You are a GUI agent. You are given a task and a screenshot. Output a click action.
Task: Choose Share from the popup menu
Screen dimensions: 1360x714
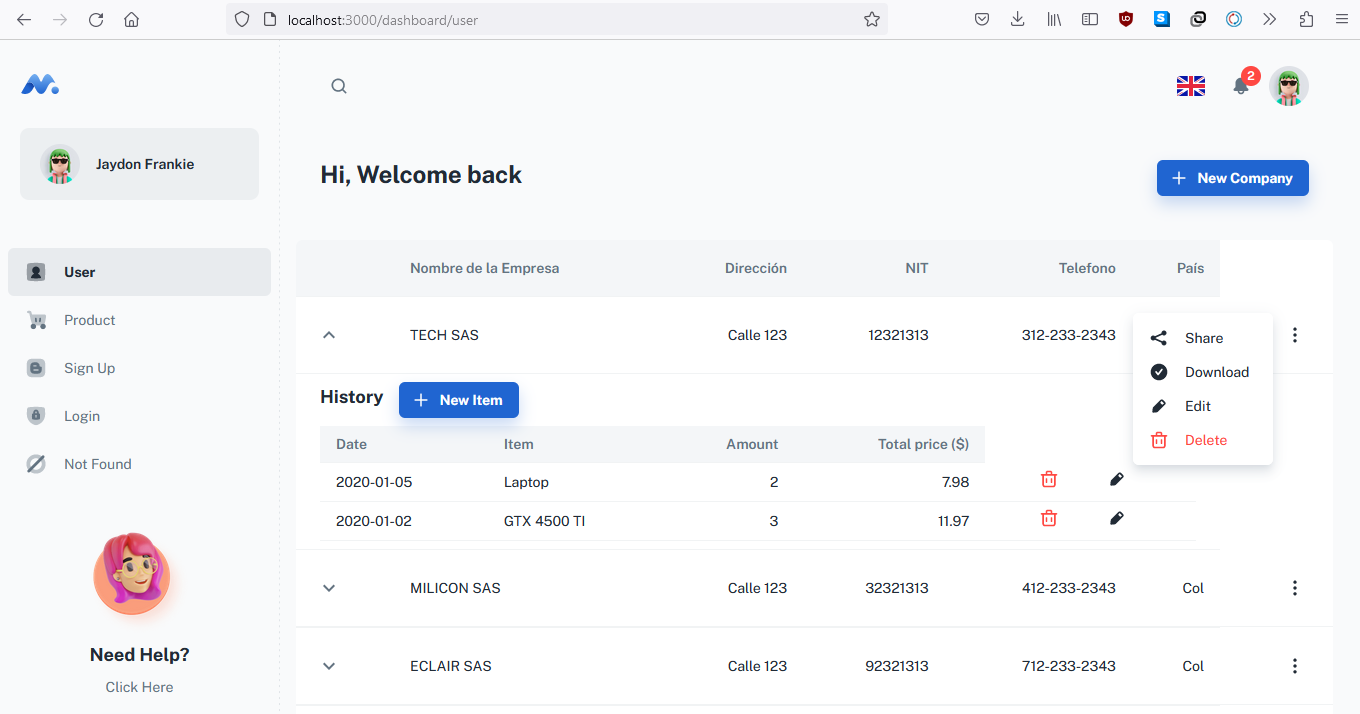point(1203,338)
